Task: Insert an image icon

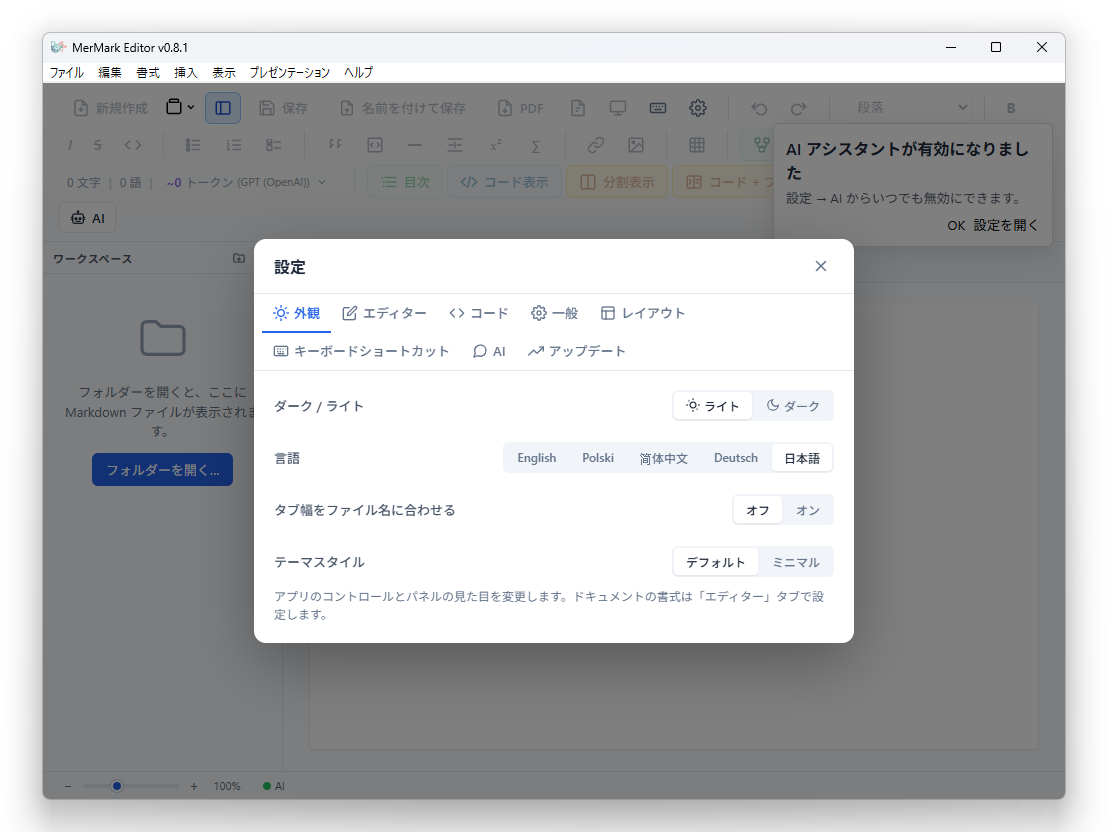Action: (x=636, y=145)
